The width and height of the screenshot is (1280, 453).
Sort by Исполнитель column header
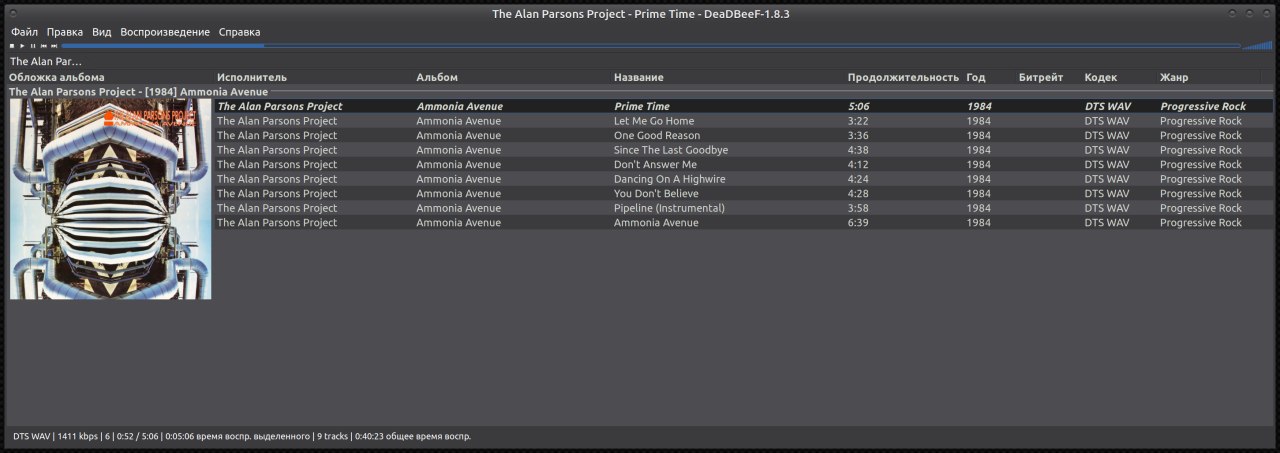(x=252, y=77)
